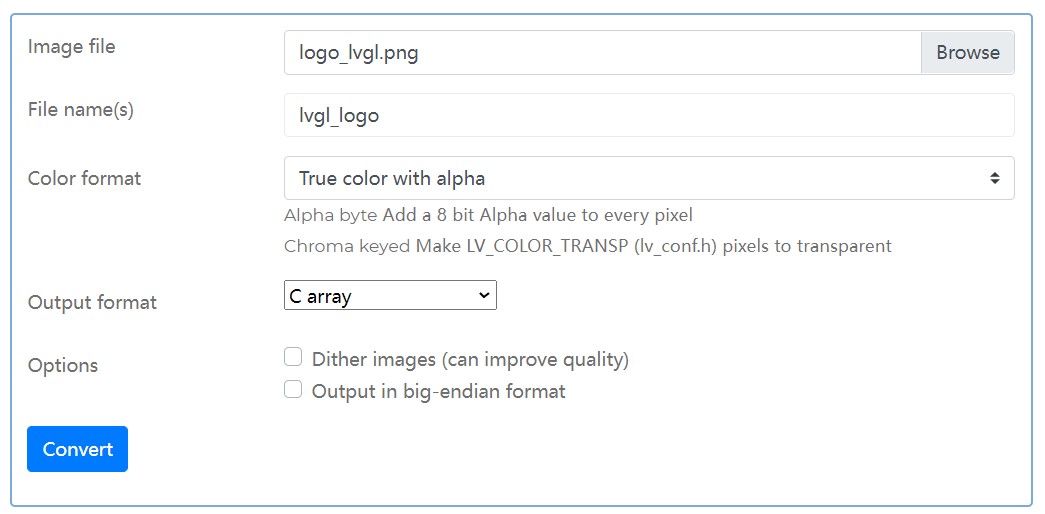This screenshot has width=1045, height=514.
Task: Click the 'Options' label
Action: (x=63, y=366)
